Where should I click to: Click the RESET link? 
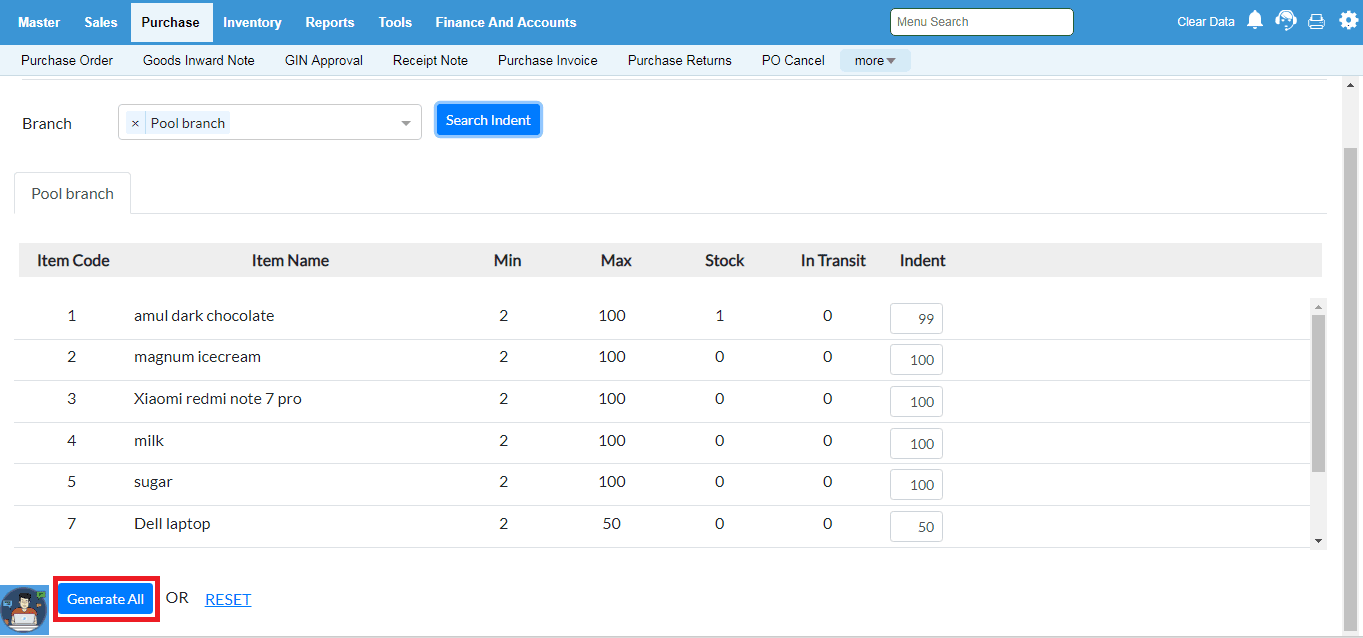[x=228, y=600]
